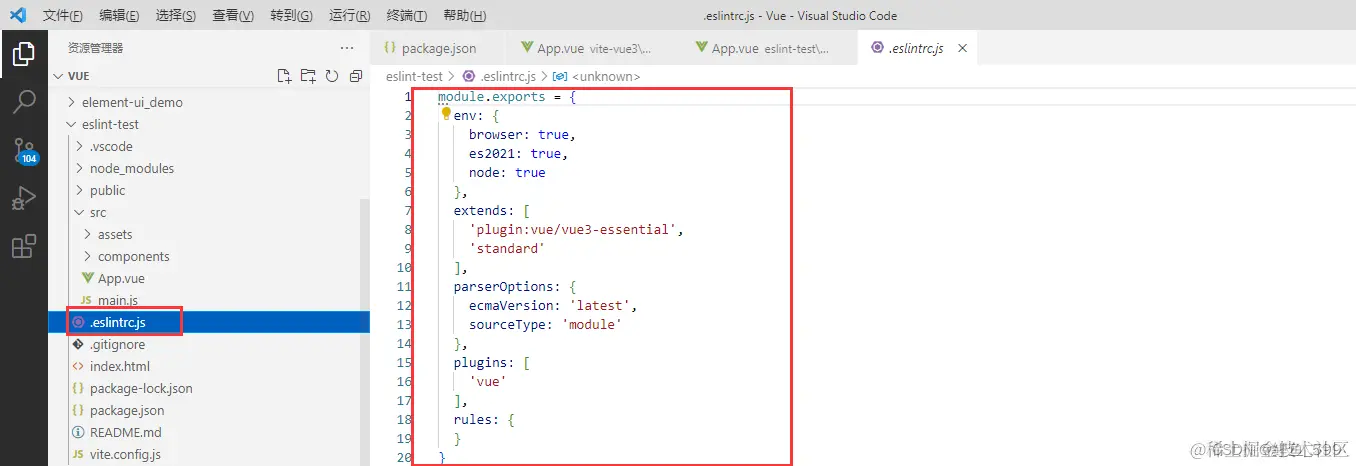Create a new file in VUE folder
The image size is (1356, 466).
click(x=285, y=76)
